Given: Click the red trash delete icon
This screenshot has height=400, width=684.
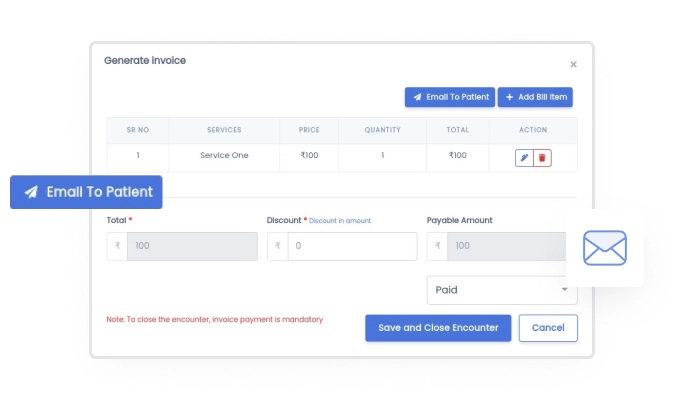Looking at the screenshot, I should (542, 158).
